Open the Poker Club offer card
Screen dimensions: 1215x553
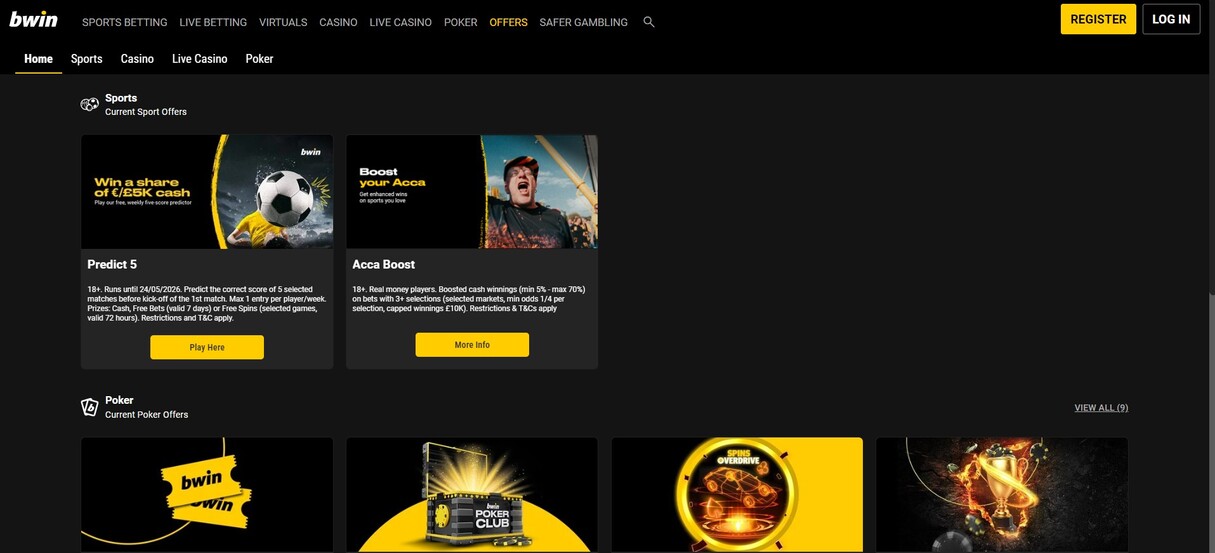472,495
